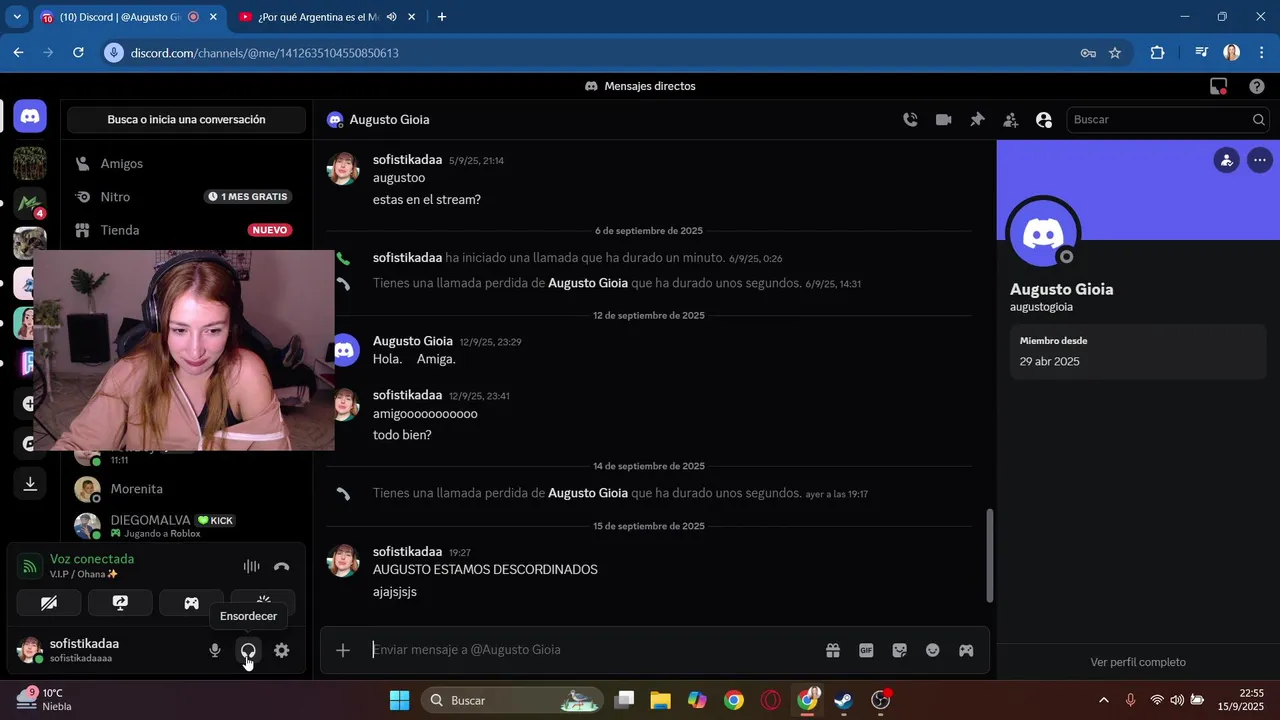Open Discord help question mark icon

[1257, 87]
